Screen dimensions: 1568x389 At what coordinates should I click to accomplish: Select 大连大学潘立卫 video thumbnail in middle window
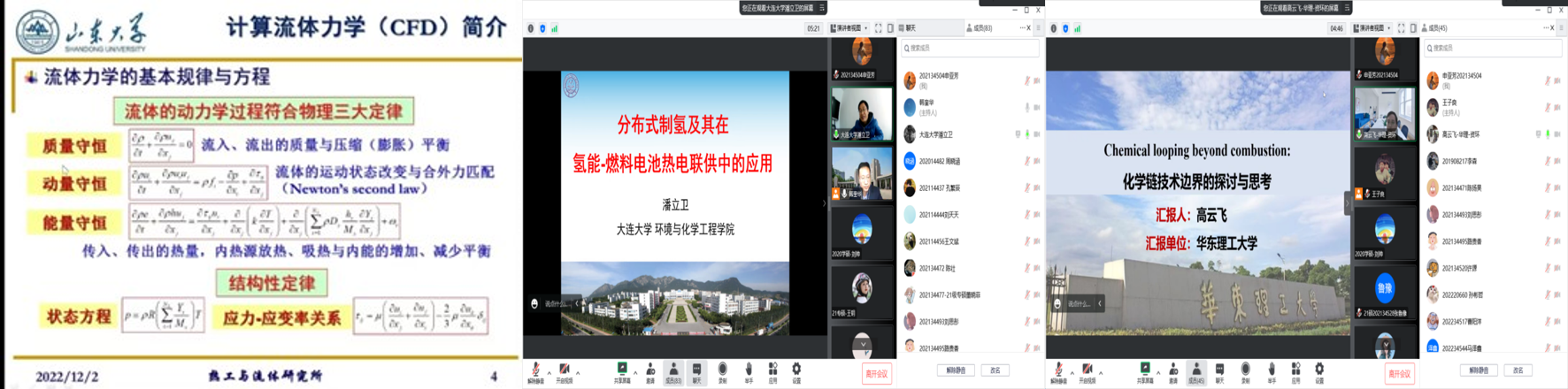click(861, 114)
